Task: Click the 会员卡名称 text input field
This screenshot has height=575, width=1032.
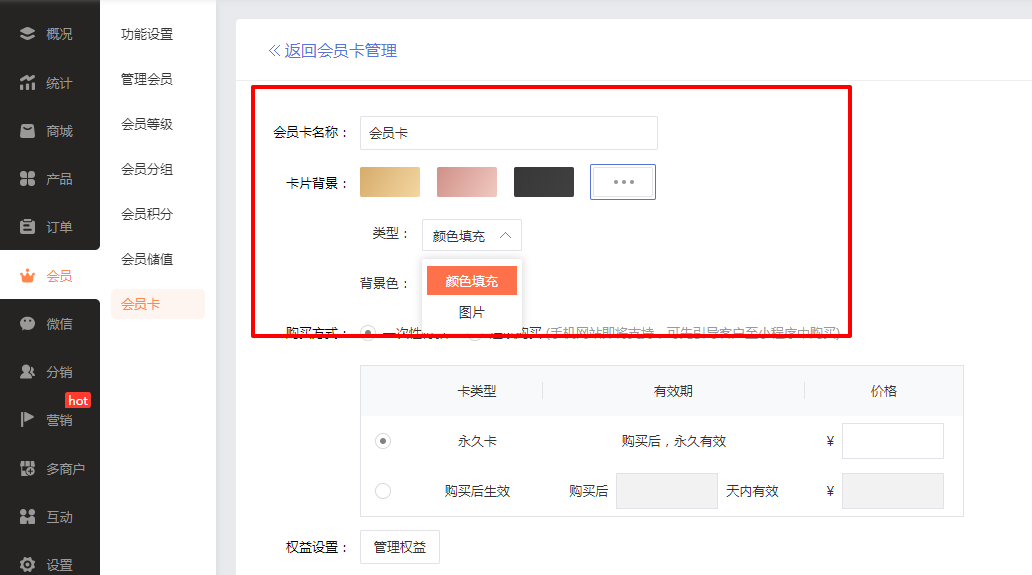Action: 508,132
